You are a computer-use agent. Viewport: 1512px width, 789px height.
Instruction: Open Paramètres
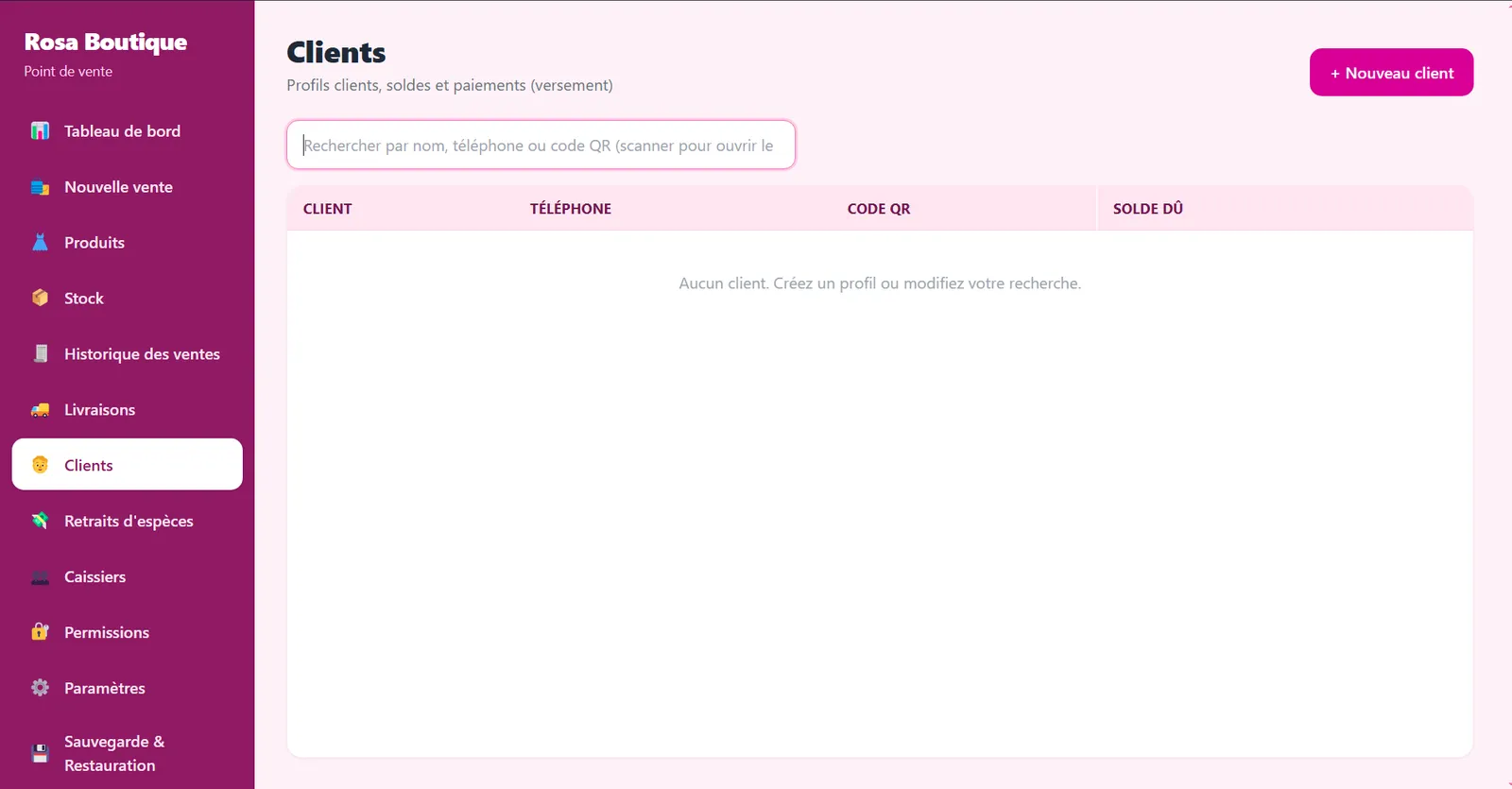[127, 688]
